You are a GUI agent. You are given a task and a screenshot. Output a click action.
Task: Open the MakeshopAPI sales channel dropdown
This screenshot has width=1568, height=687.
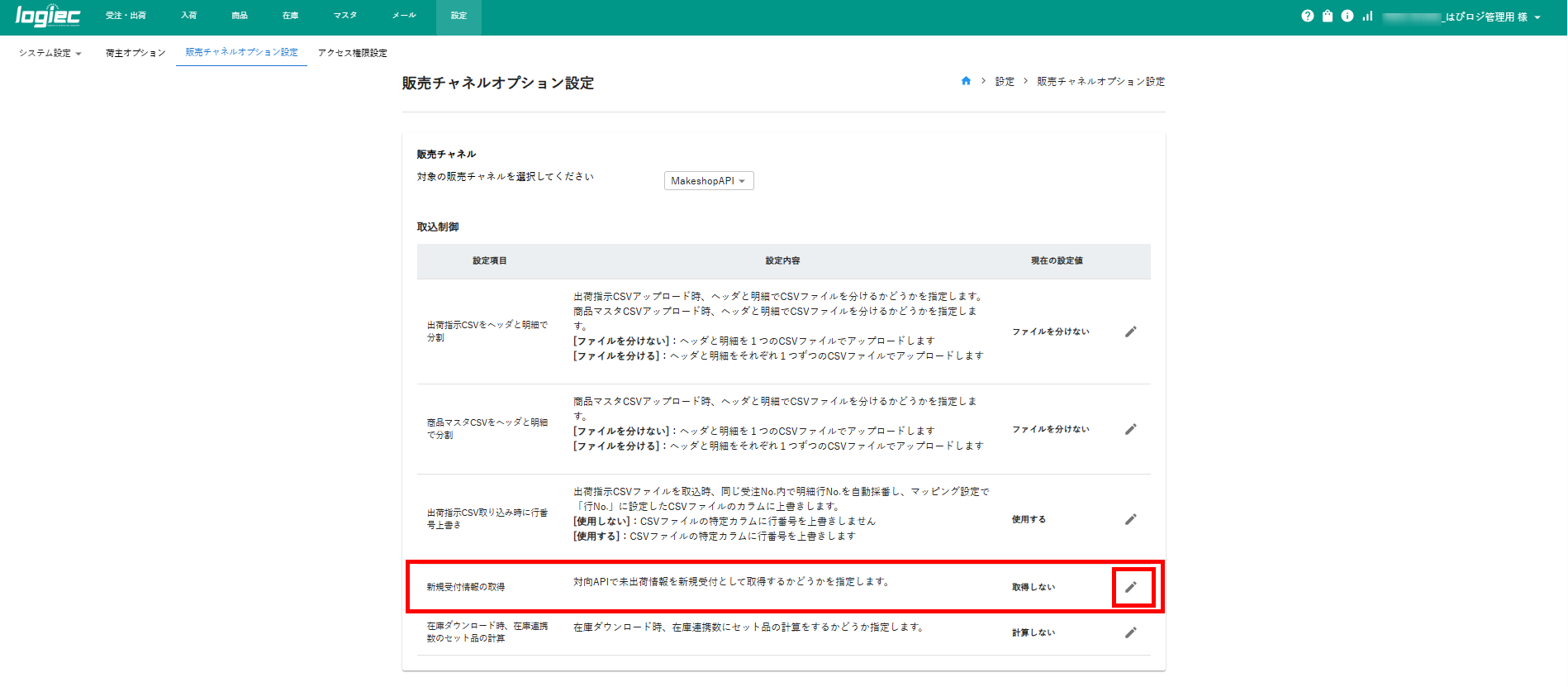pyautogui.click(x=708, y=181)
